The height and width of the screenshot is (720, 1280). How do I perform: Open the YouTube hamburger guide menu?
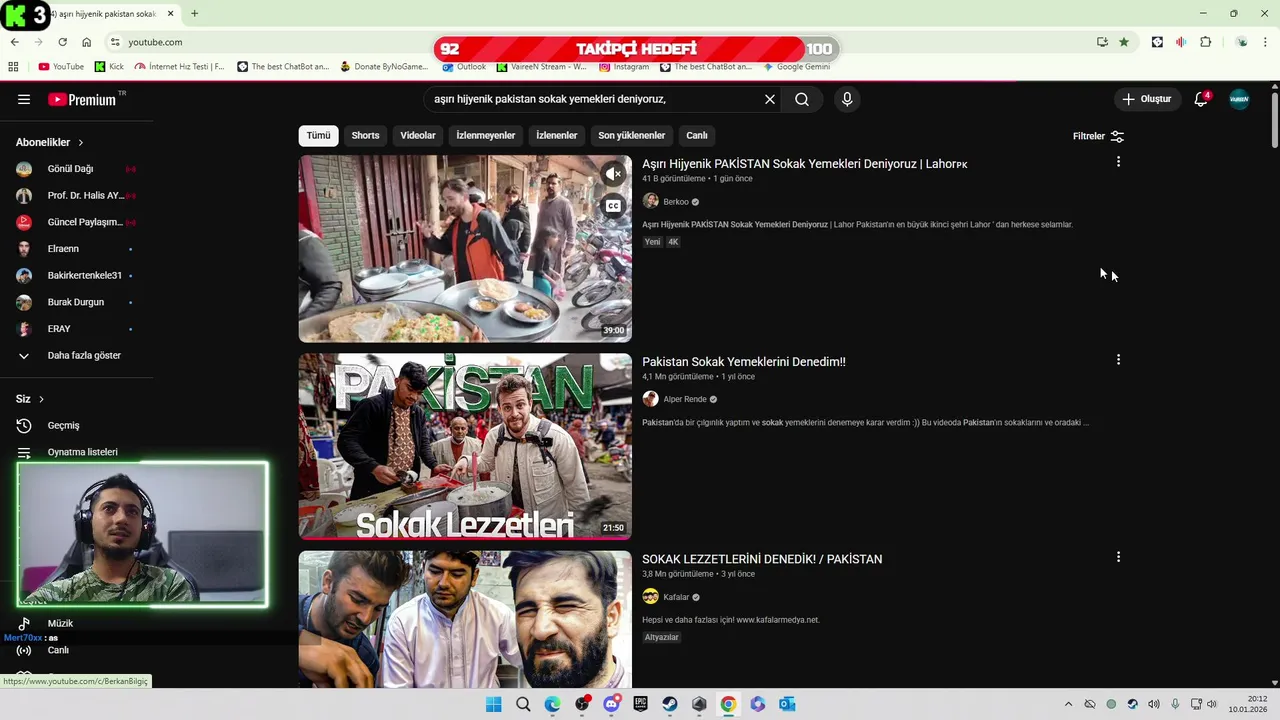click(24, 99)
